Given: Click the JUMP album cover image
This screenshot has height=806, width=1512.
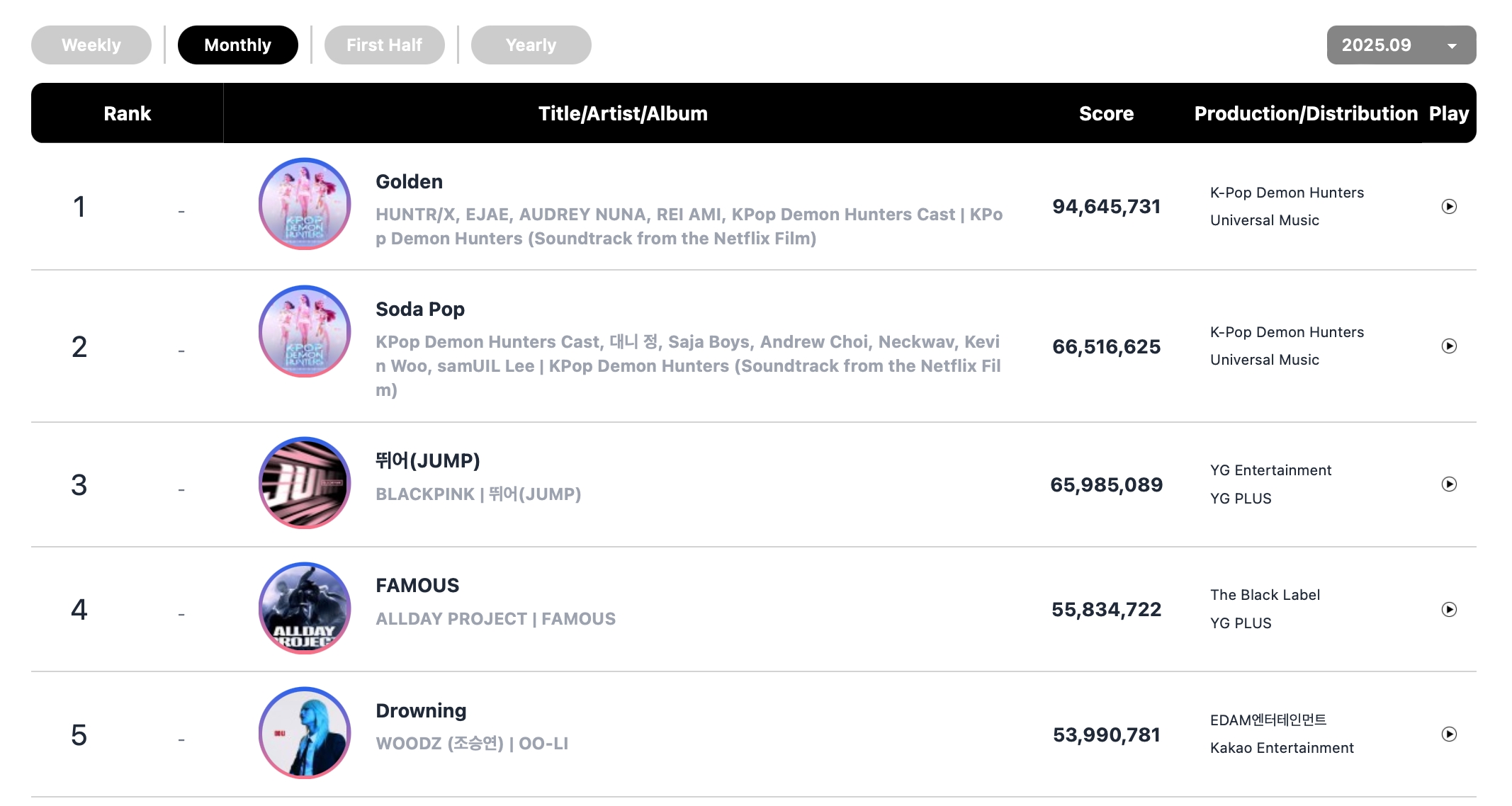Looking at the screenshot, I should (305, 483).
